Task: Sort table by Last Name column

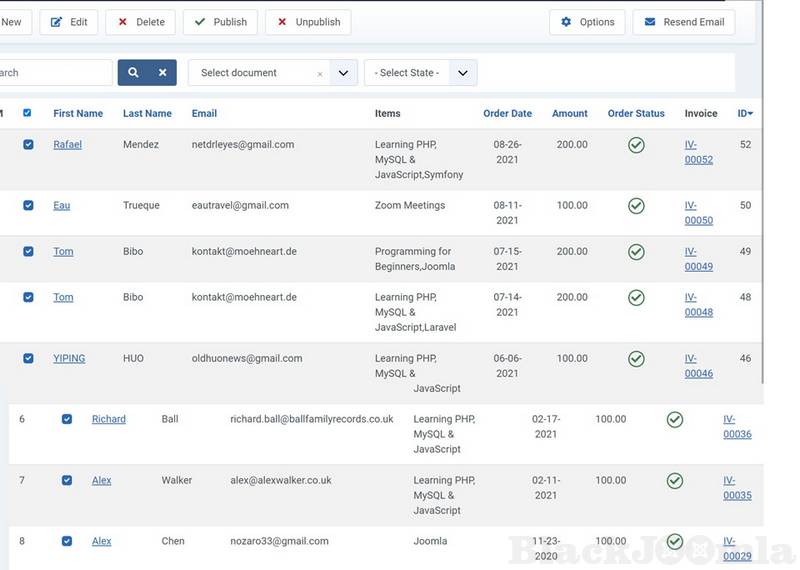Action: coord(147,114)
